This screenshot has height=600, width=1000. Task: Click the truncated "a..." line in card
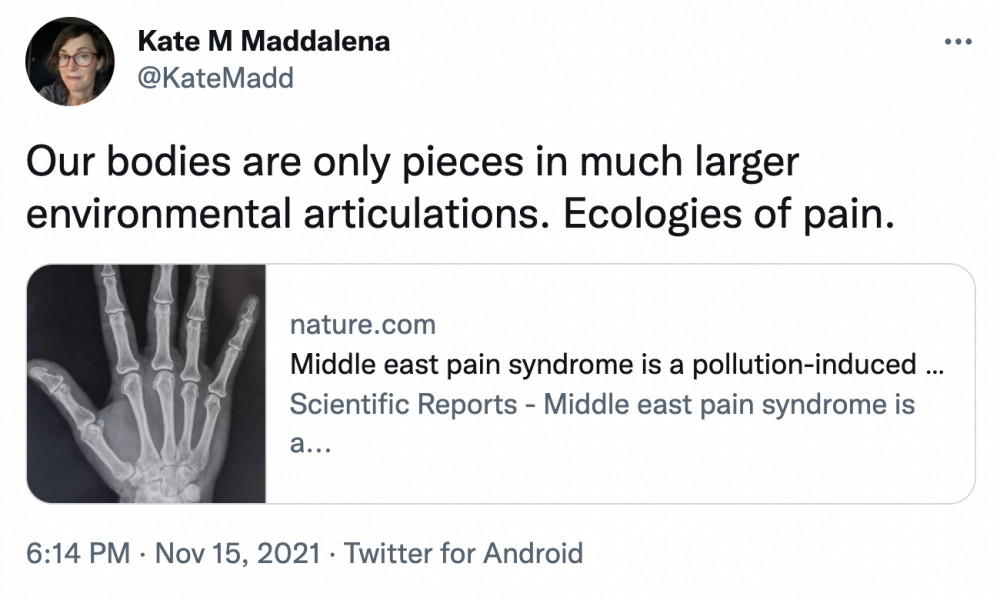(310, 445)
